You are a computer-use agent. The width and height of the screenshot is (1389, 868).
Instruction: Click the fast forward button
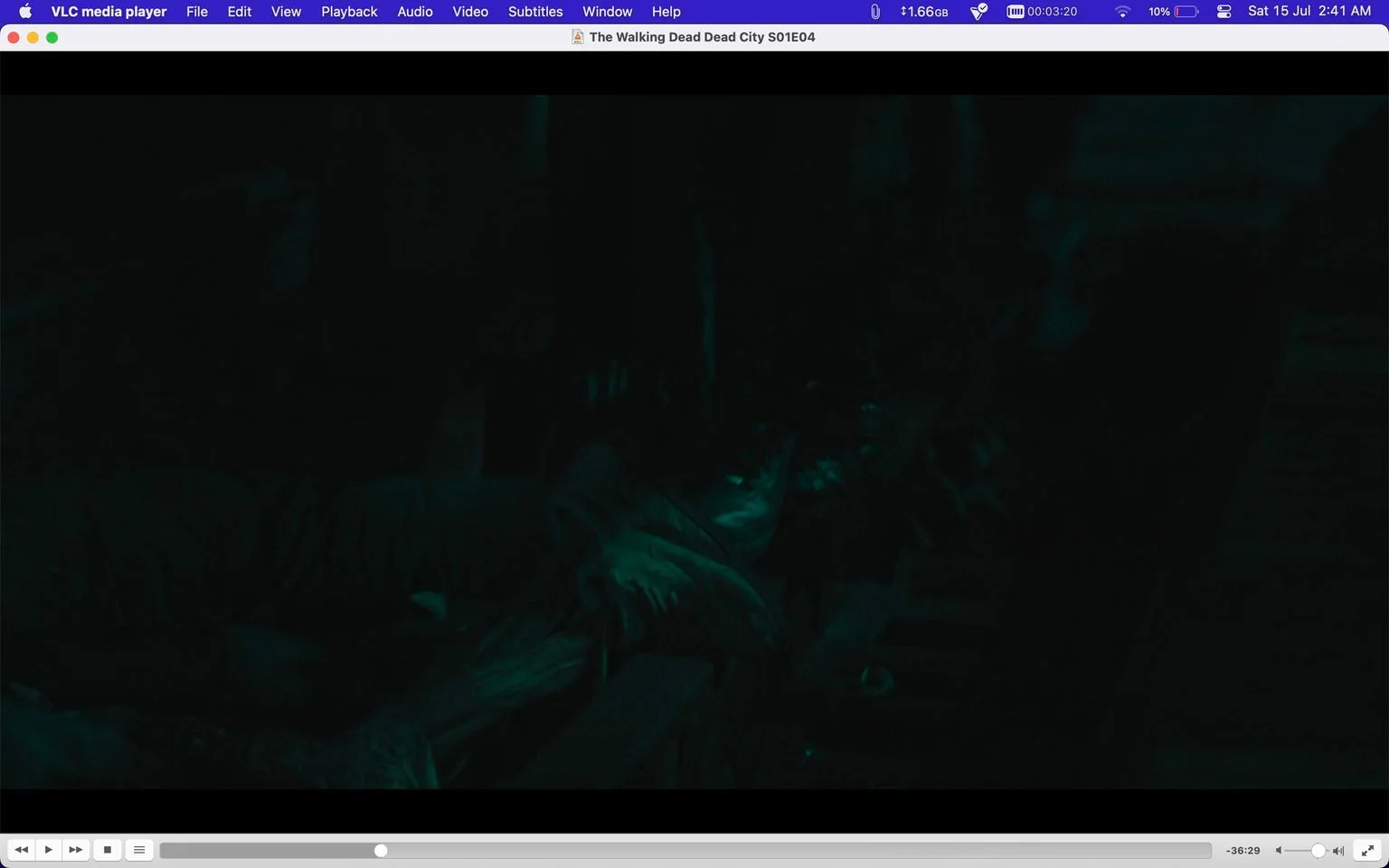tap(76, 850)
